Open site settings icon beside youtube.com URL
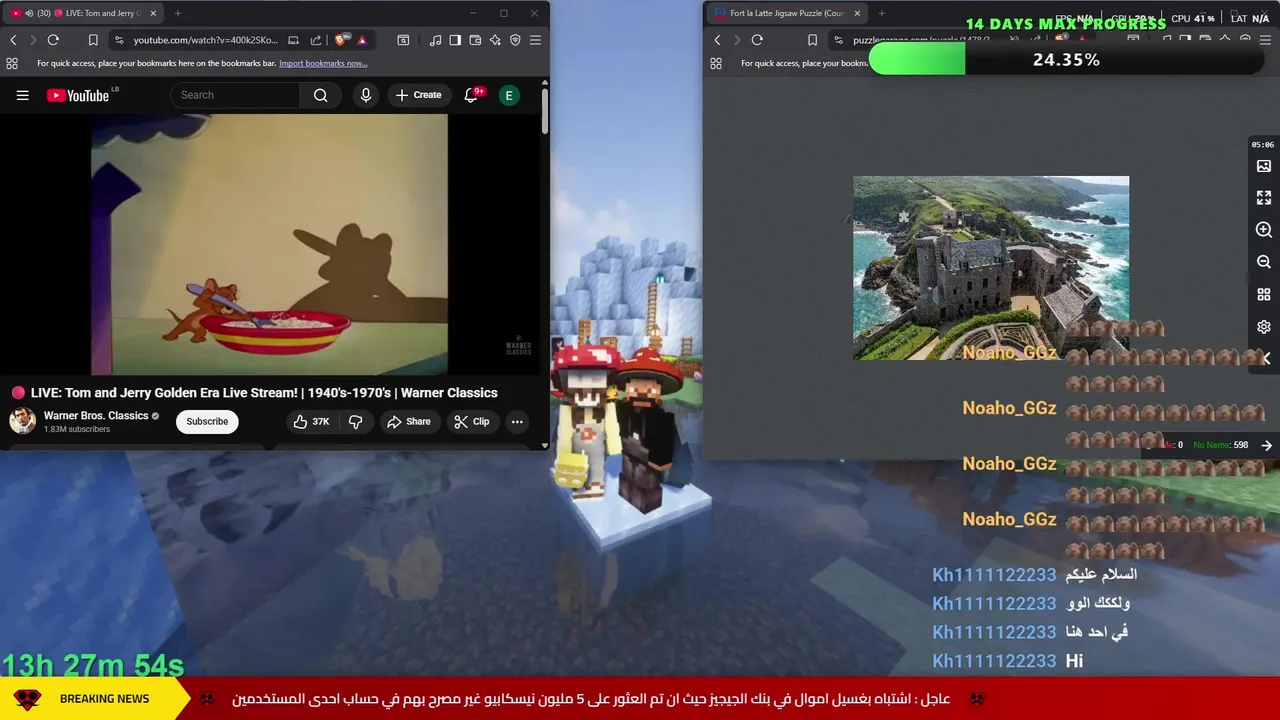Image resolution: width=1280 pixels, height=720 pixels. pos(119,40)
